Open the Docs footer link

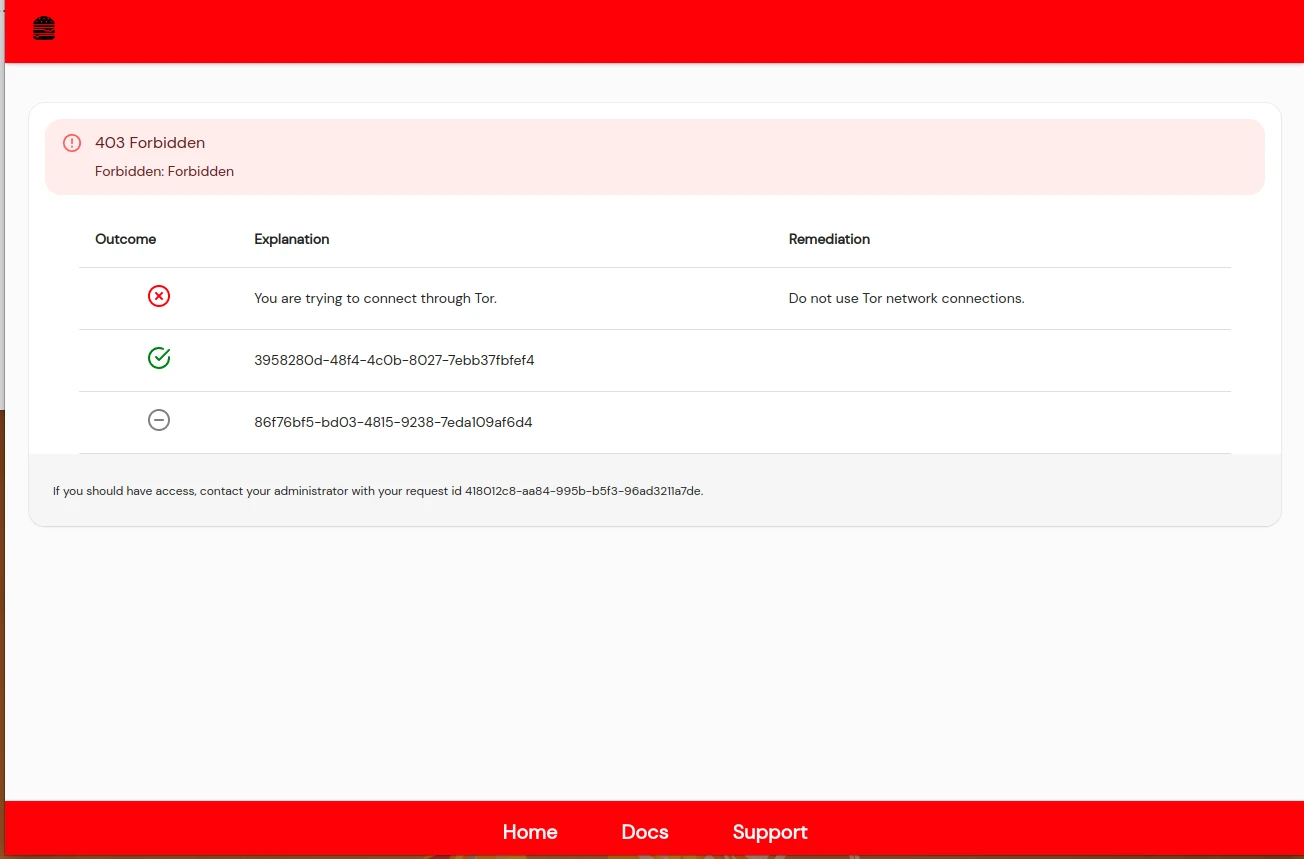645,832
